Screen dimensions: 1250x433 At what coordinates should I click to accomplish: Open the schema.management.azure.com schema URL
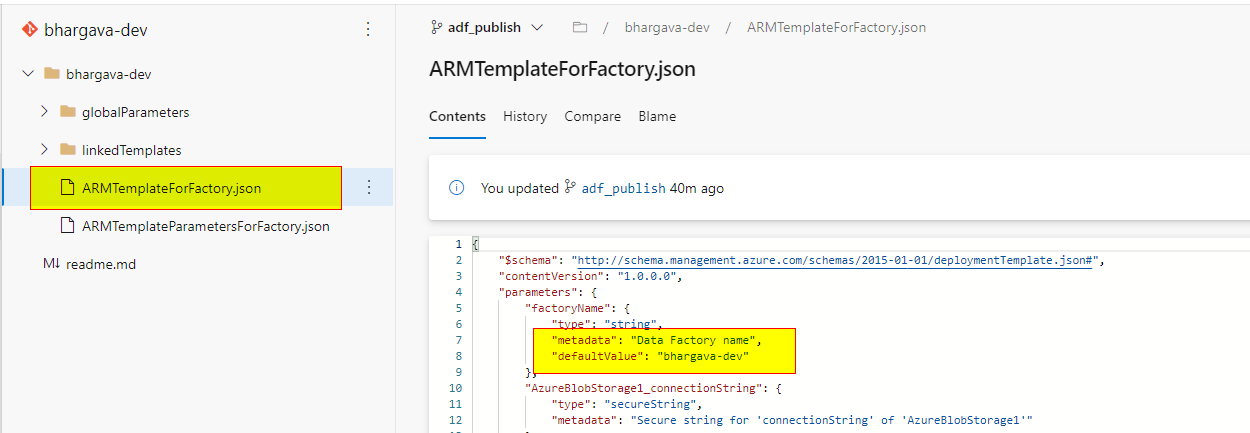pos(834,260)
